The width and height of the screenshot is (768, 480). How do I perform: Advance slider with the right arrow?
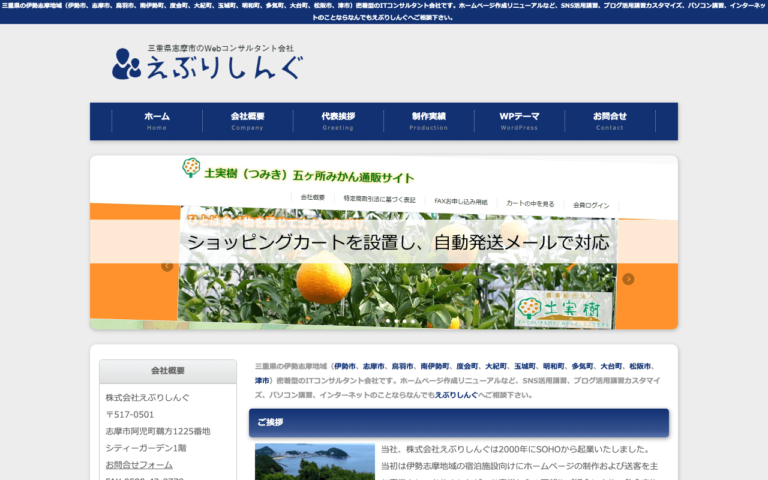pyautogui.click(x=628, y=279)
